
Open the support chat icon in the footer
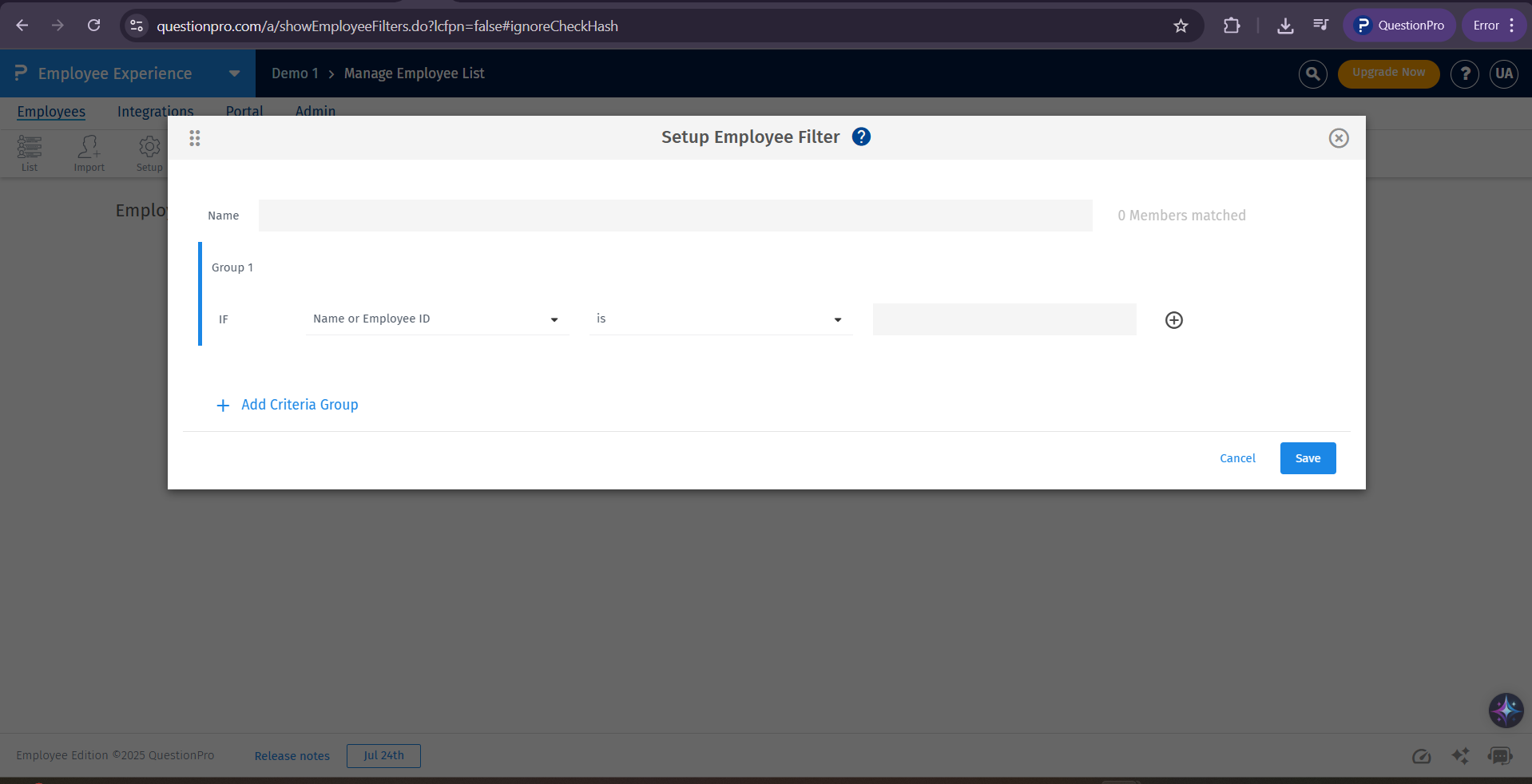(x=1500, y=756)
